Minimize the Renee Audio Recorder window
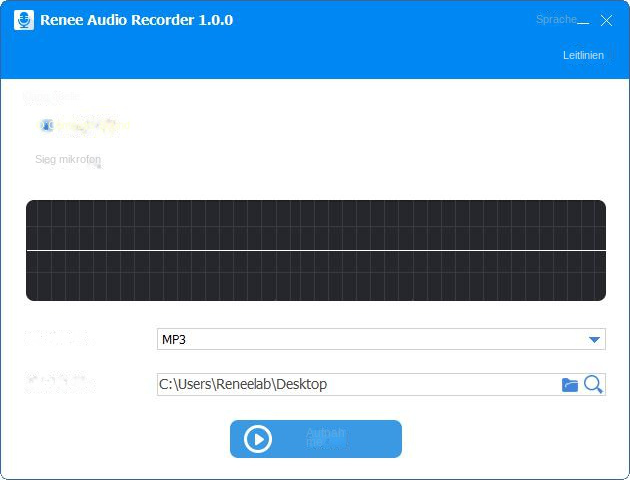The image size is (630, 480). coord(583,21)
